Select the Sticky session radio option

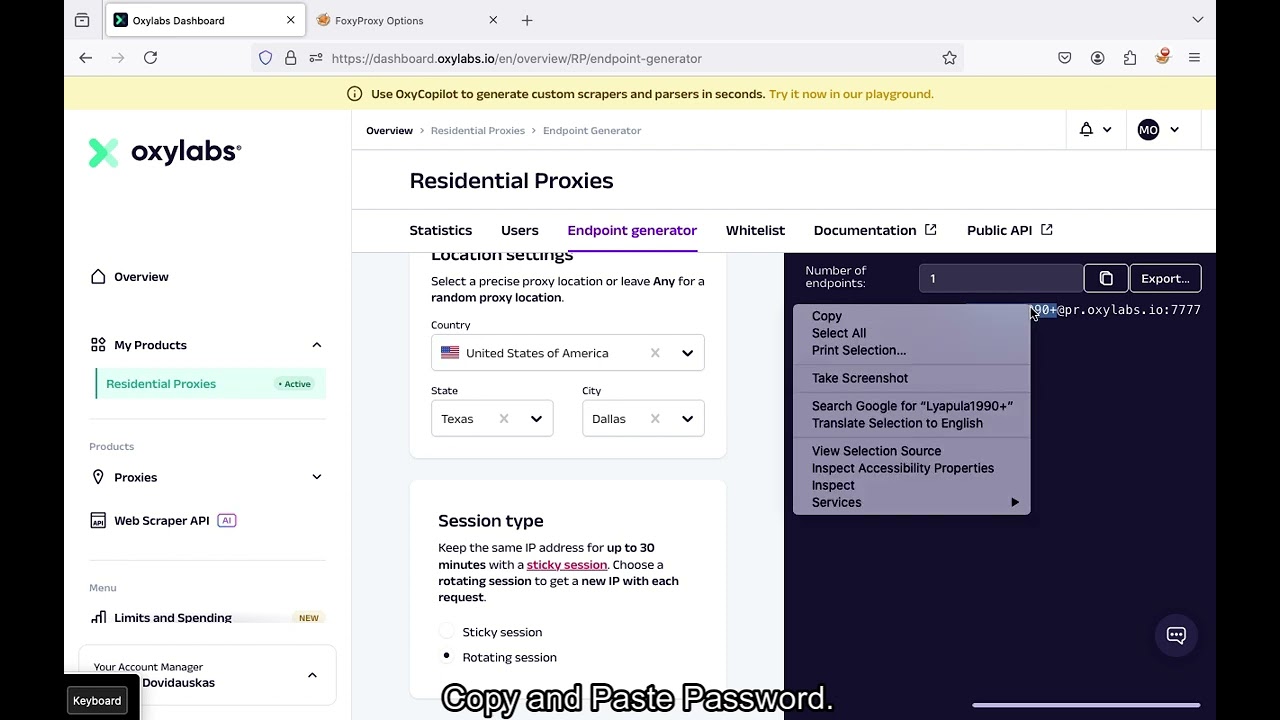(x=447, y=632)
